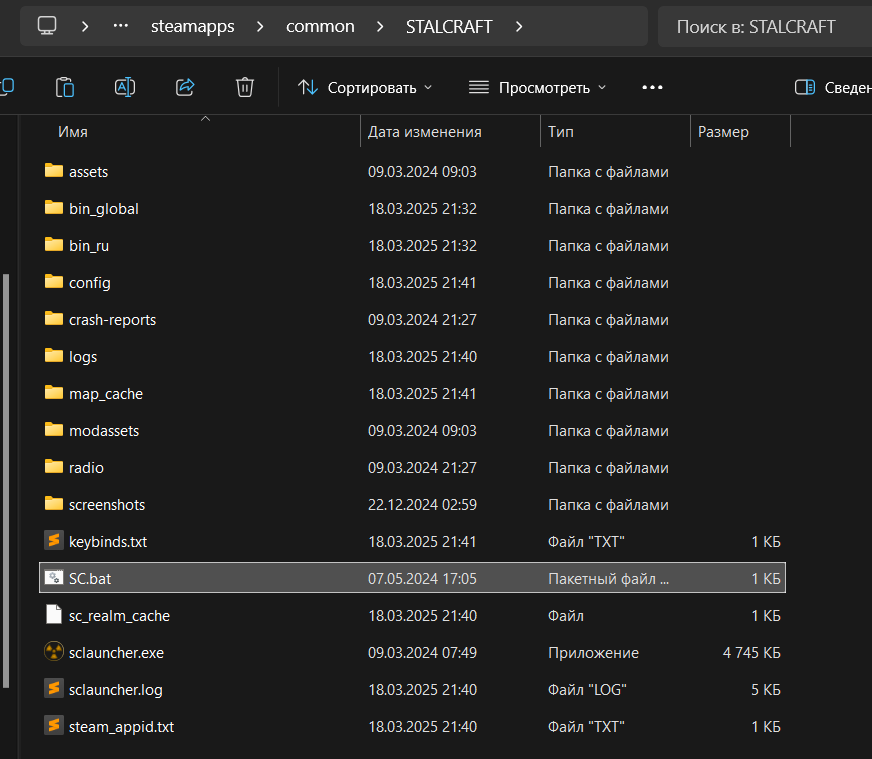Click the date 09.03.2024 07:49
The image size is (872, 759).
click(x=422, y=653)
